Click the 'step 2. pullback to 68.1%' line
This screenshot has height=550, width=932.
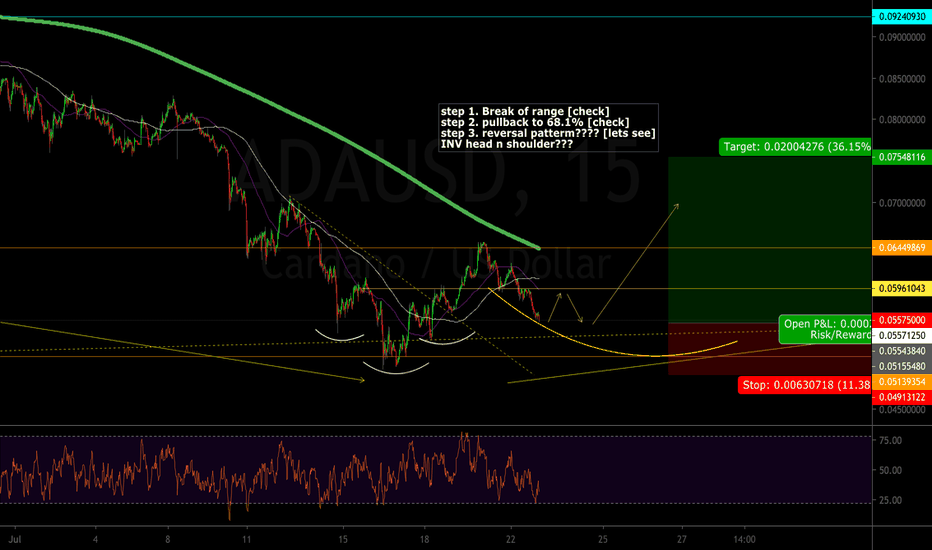(535, 122)
